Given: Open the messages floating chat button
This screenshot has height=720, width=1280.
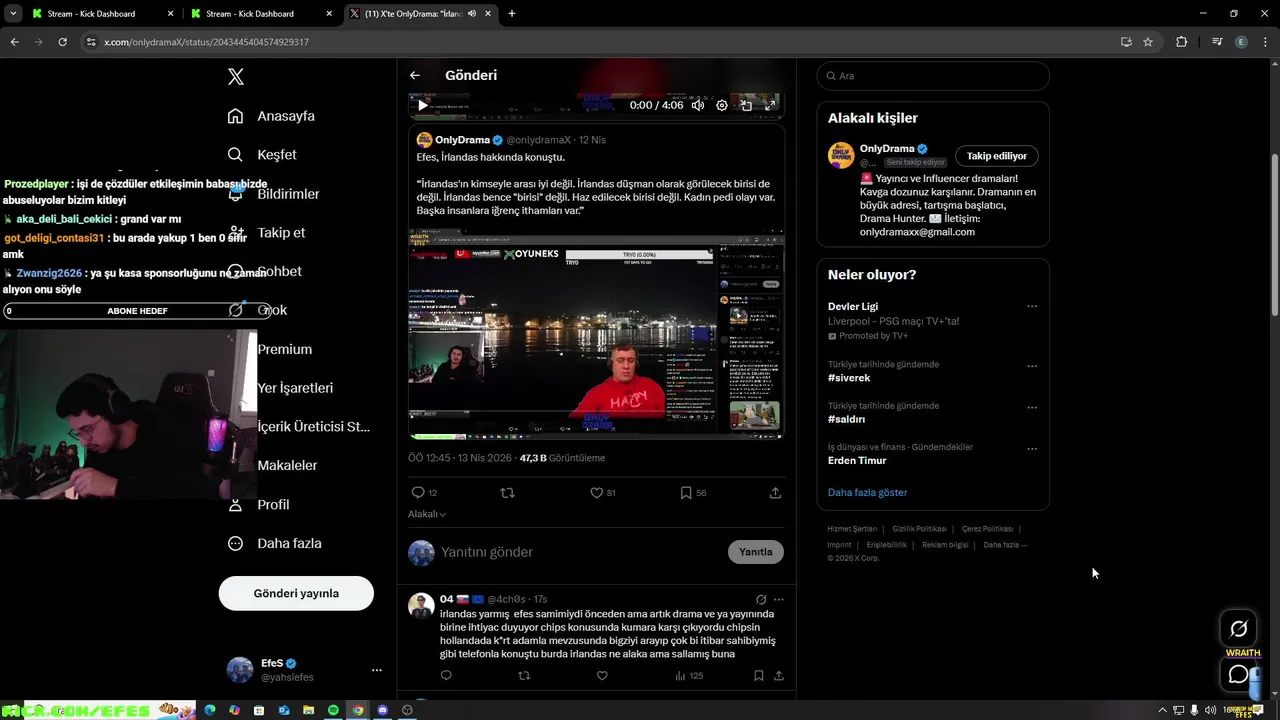Looking at the screenshot, I should coord(1238,675).
